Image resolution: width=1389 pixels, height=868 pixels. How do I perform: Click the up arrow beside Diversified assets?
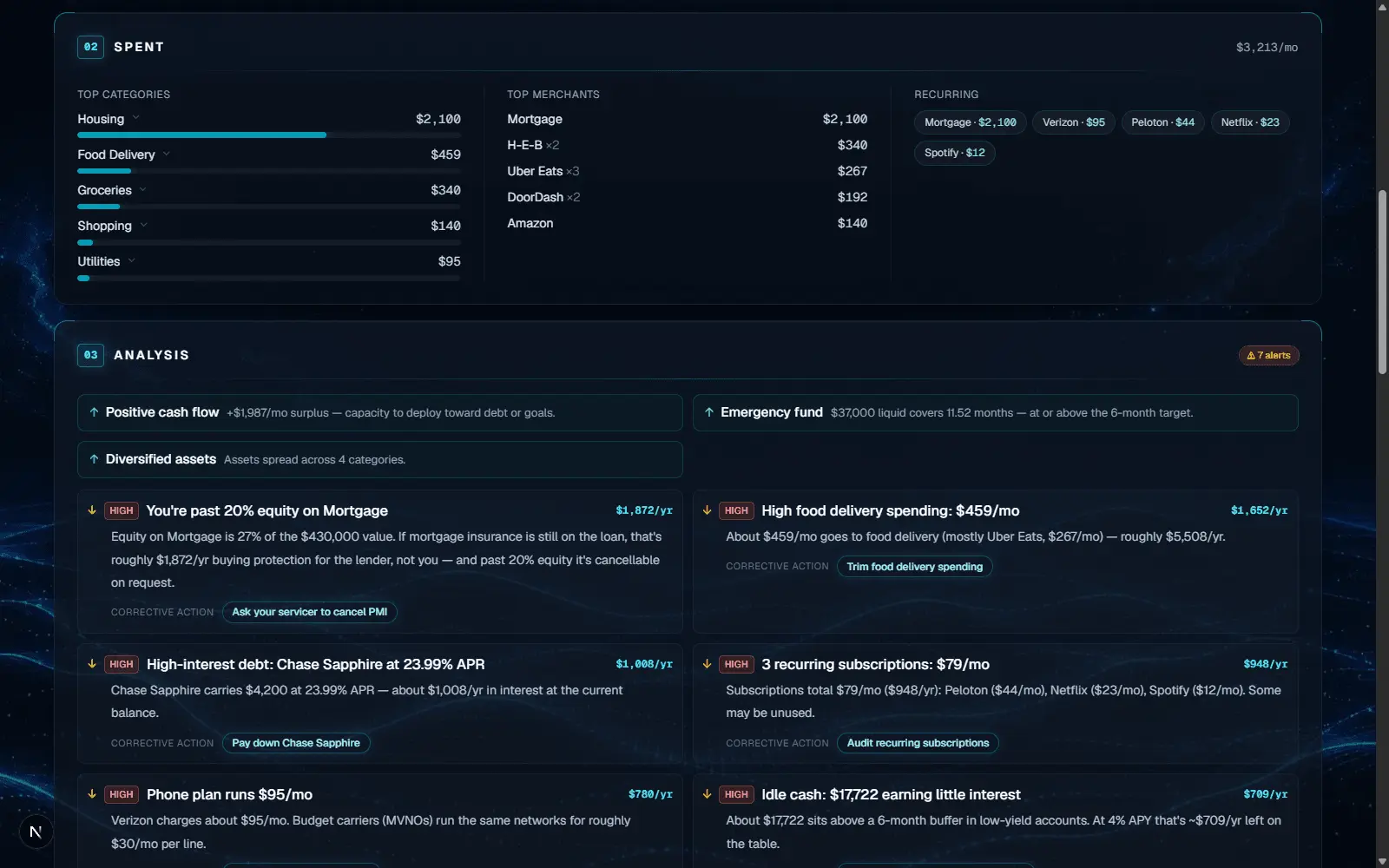tap(94, 459)
